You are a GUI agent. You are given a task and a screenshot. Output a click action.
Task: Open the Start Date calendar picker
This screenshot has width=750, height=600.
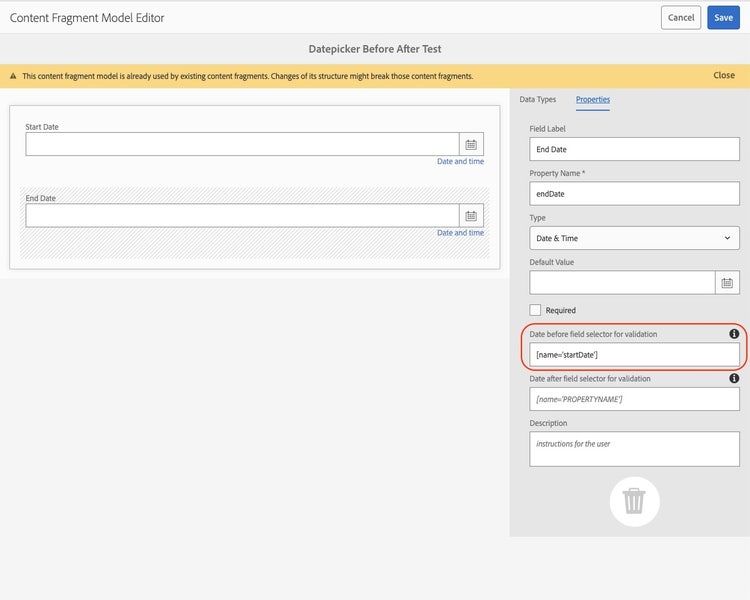471,144
